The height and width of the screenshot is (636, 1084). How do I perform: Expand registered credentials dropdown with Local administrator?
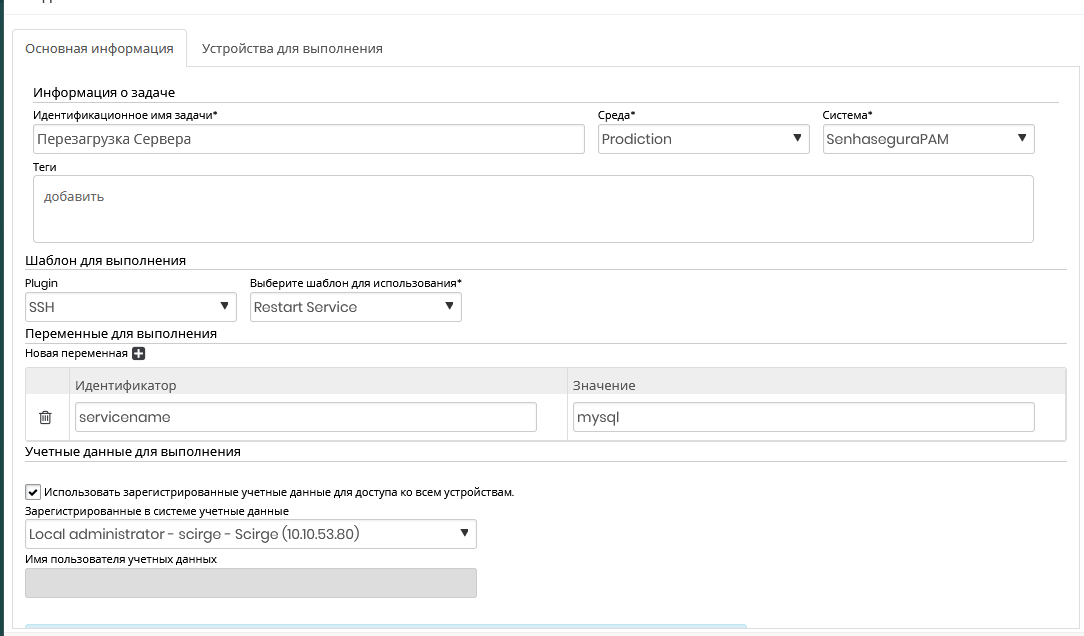point(250,534)
